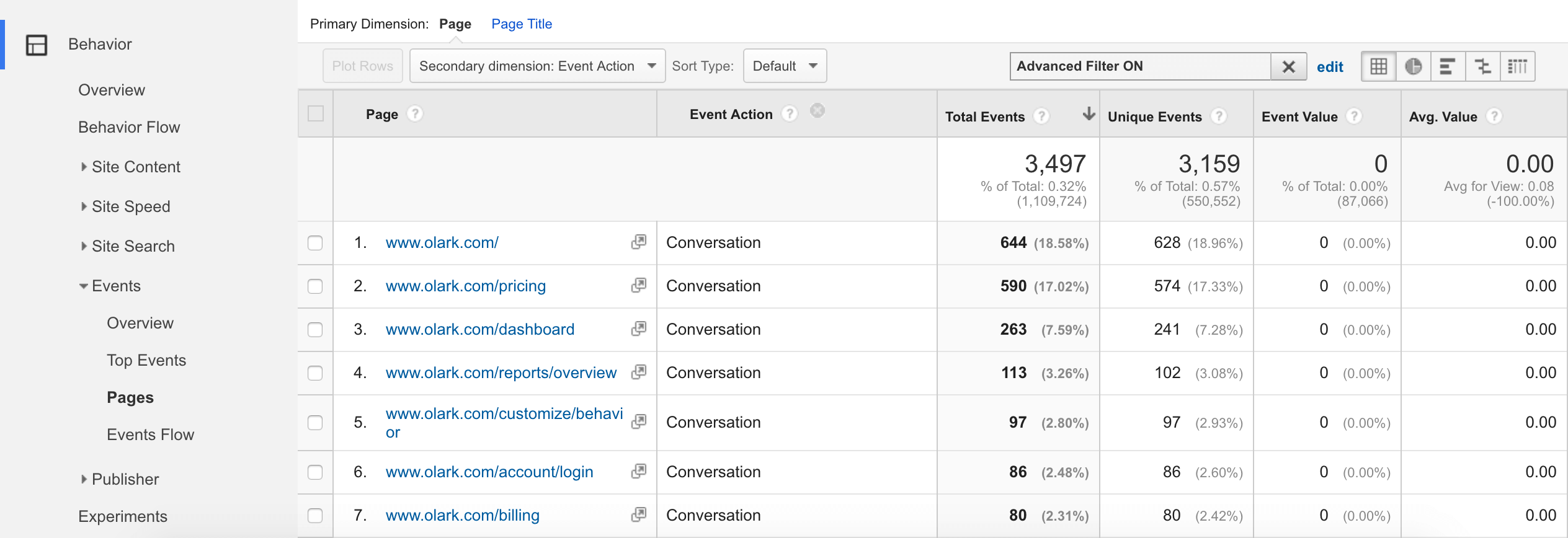Select the data table view icon
The height and width of the screenshot is (538, 1568).
click(1378, 66)
